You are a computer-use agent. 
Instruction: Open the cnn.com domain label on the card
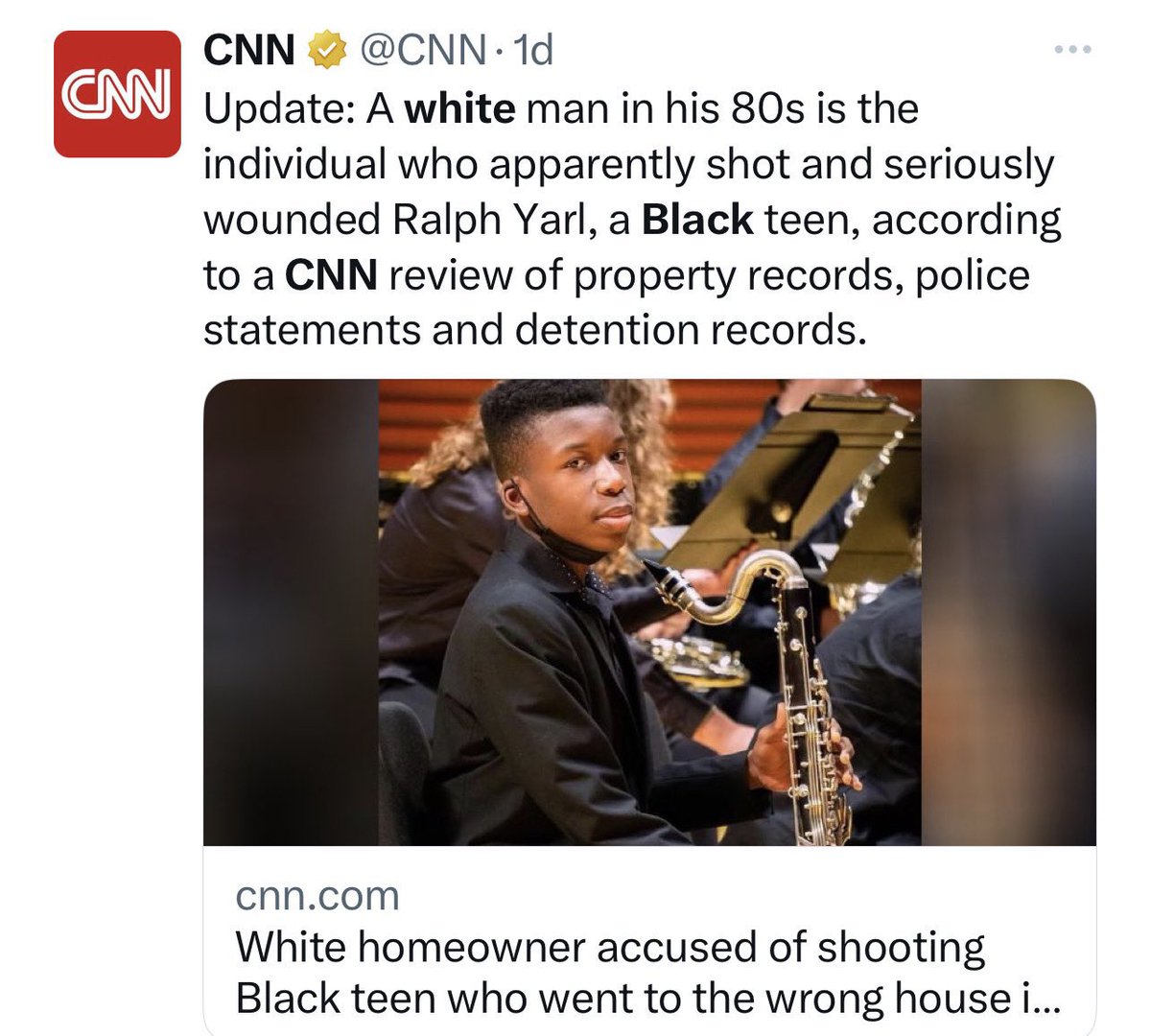(x=317, y=896)
